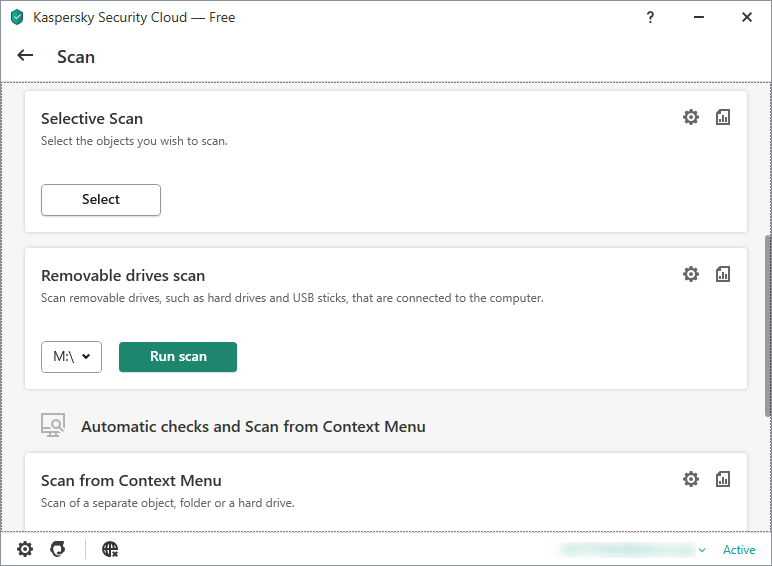Expand the account chevron next to Active
Viewport: 772px width, 566px height.
702,550
